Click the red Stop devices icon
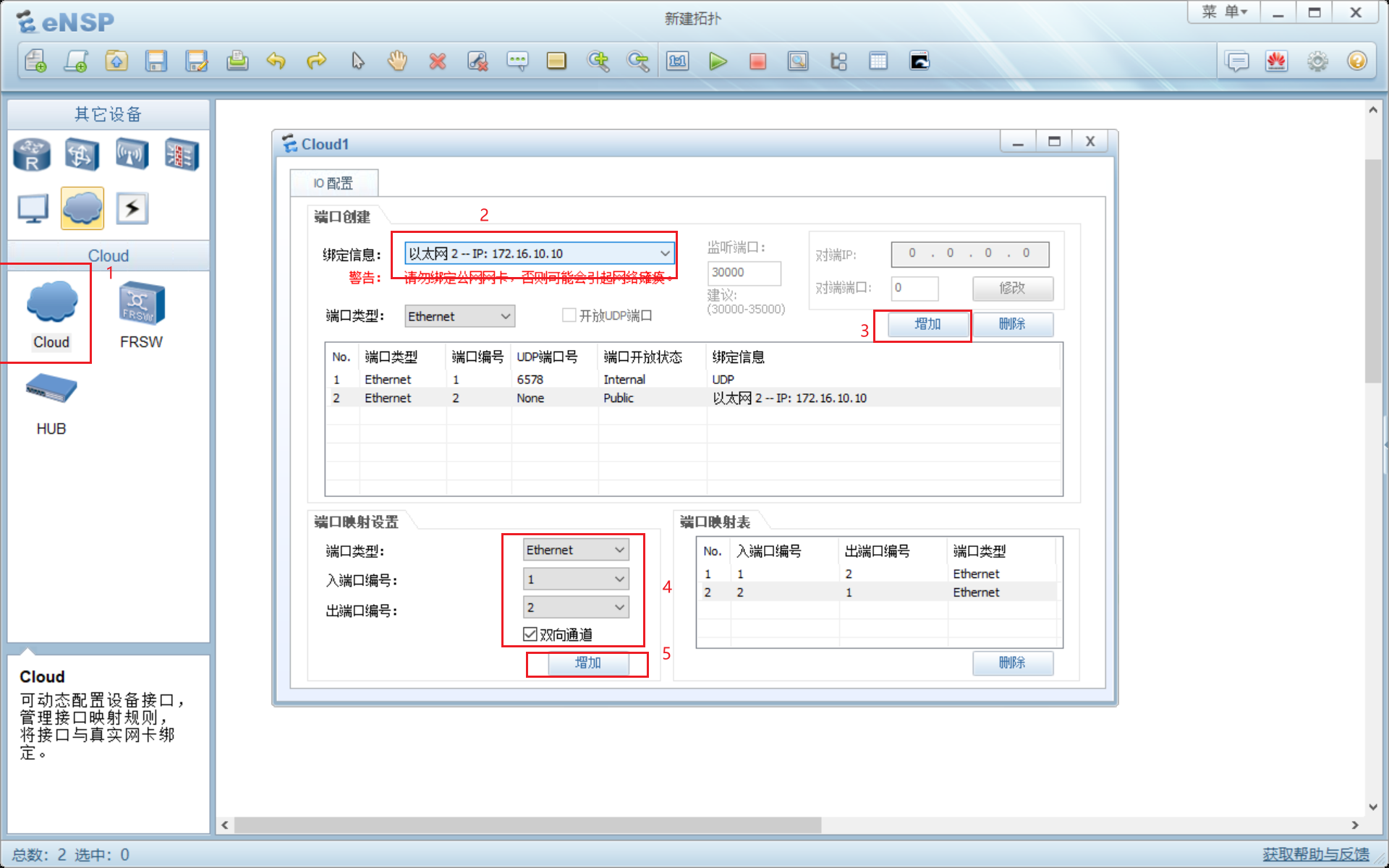 (757, 61)
